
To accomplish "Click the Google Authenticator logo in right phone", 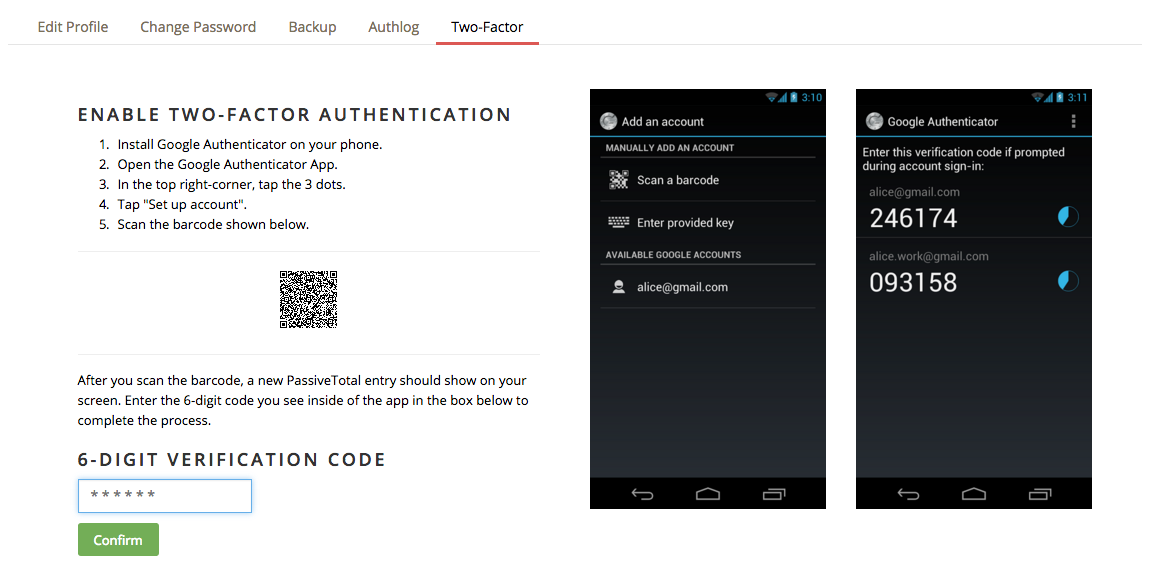I will (874, 121).
